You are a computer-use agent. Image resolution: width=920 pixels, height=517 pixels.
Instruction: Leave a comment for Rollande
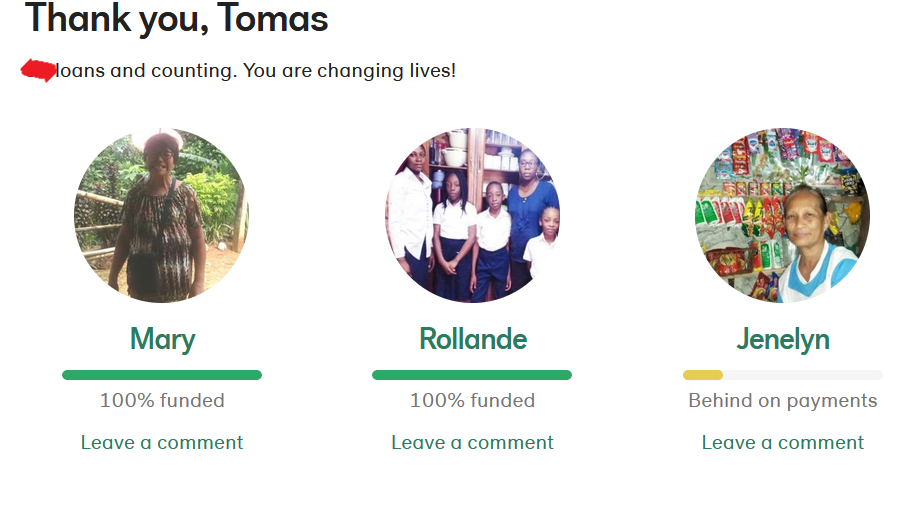pos(472,442)
